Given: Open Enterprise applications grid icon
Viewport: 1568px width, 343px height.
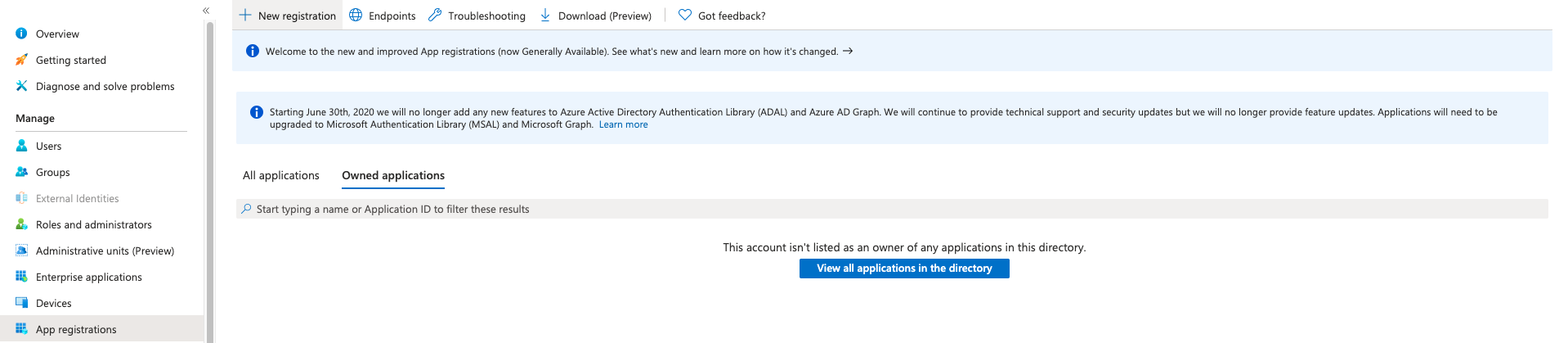Looking at the screenshot, I should [22, 277].
